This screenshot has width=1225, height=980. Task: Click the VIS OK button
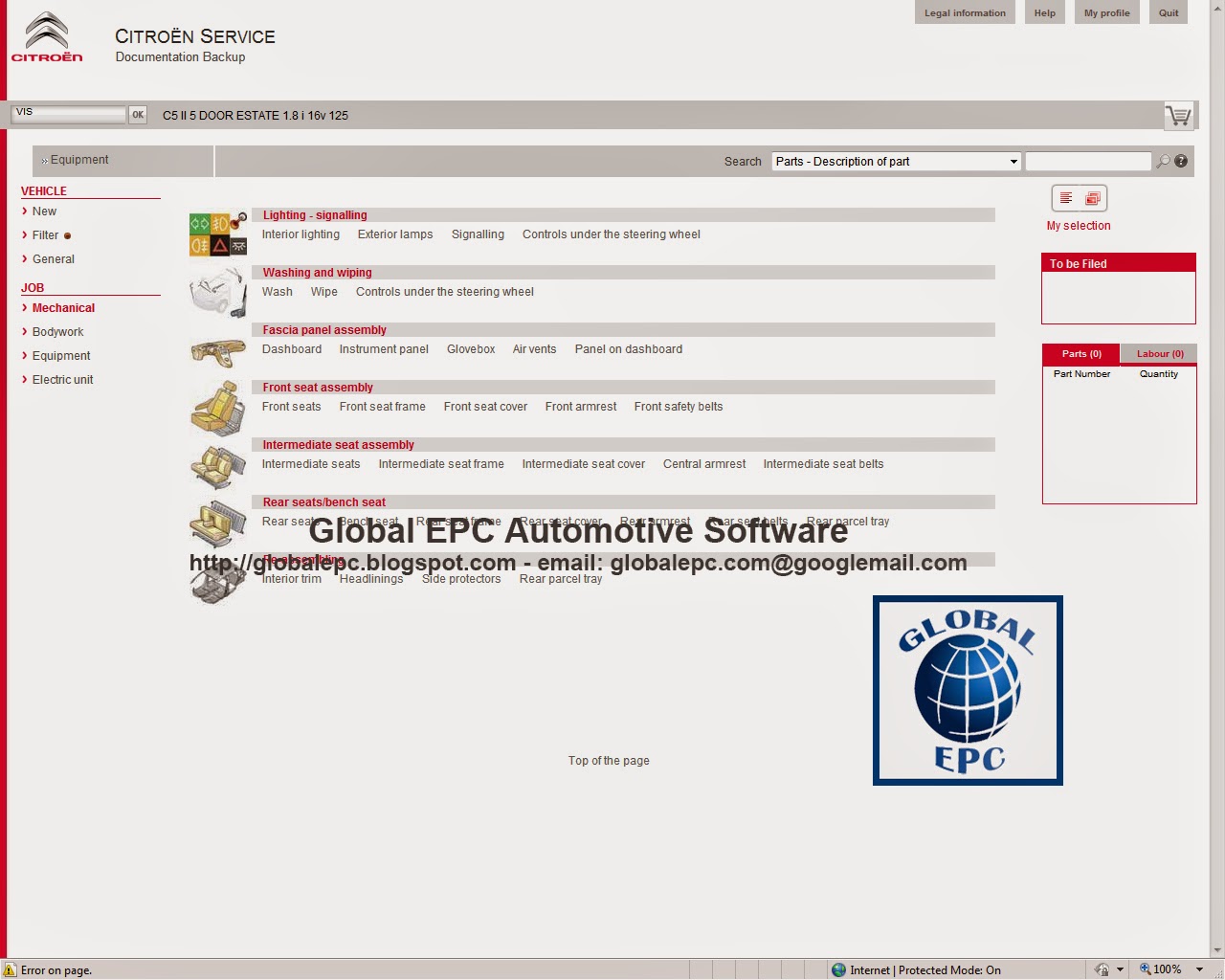coord(138,115)
